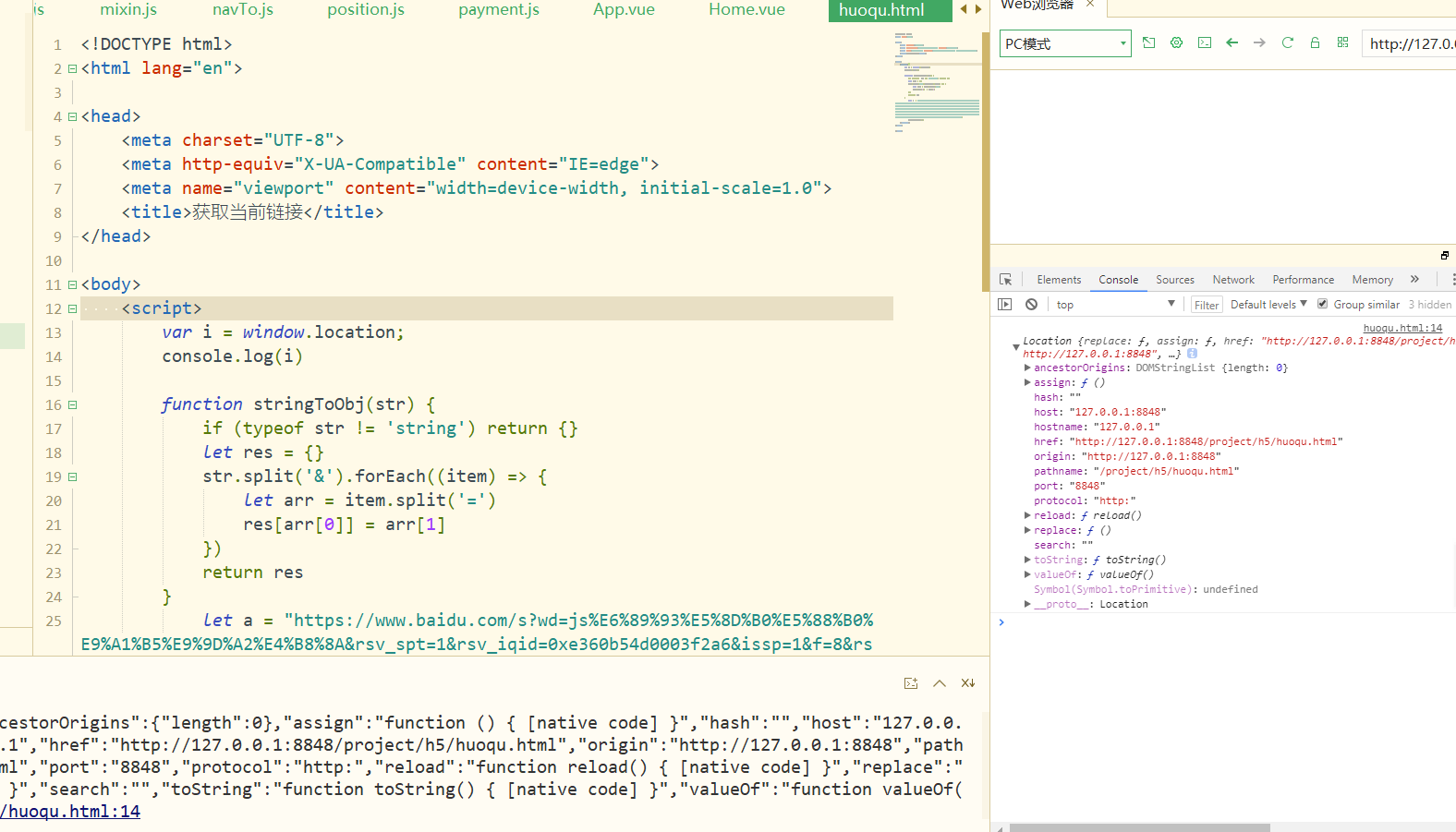1456x832 pixels.
Task: Toggle the Group similar checkbox
Action: tap(1322, 304)
